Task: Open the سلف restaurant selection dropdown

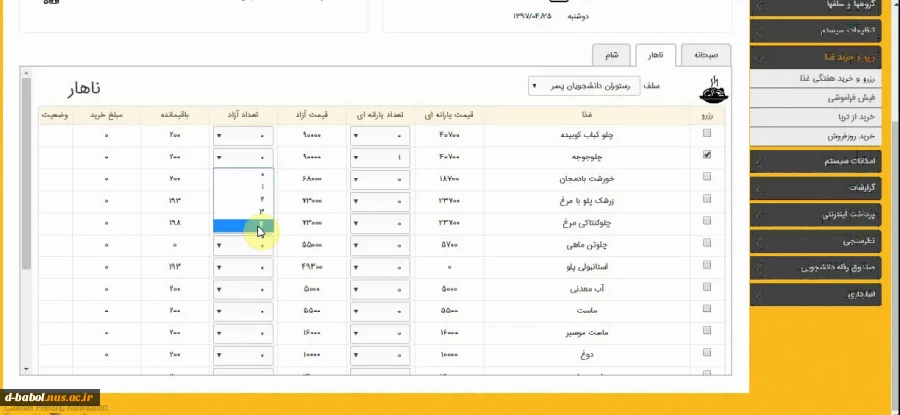Action: [x=584, y=86]
